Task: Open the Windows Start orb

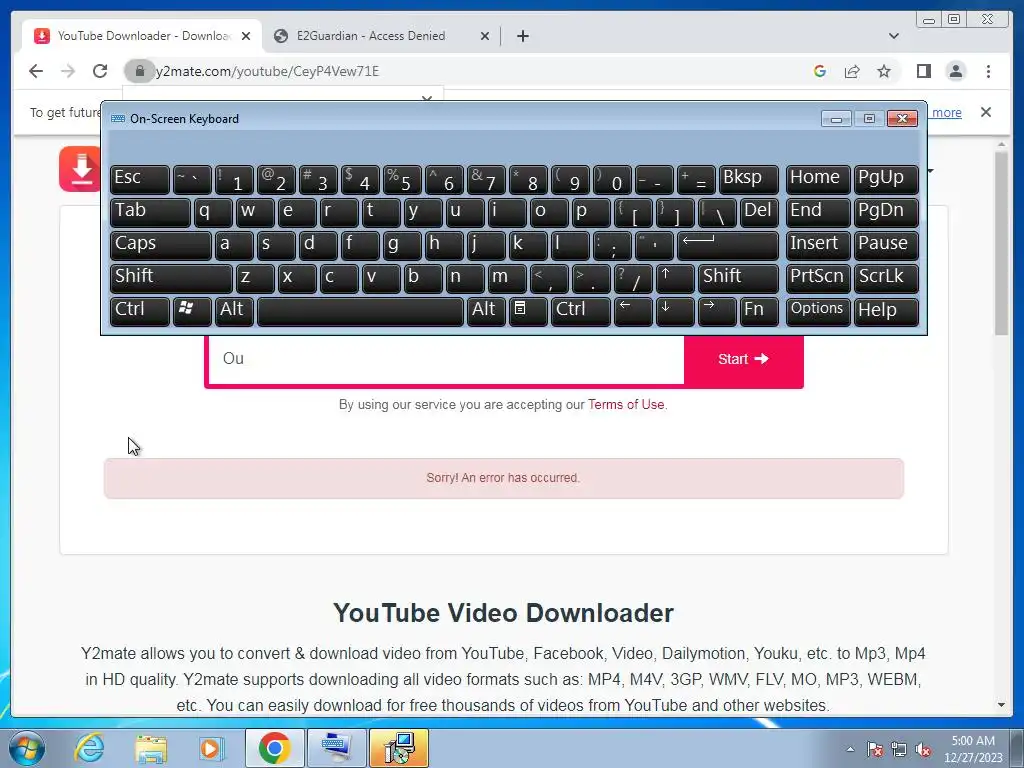Action: click(x=27, y=748)
